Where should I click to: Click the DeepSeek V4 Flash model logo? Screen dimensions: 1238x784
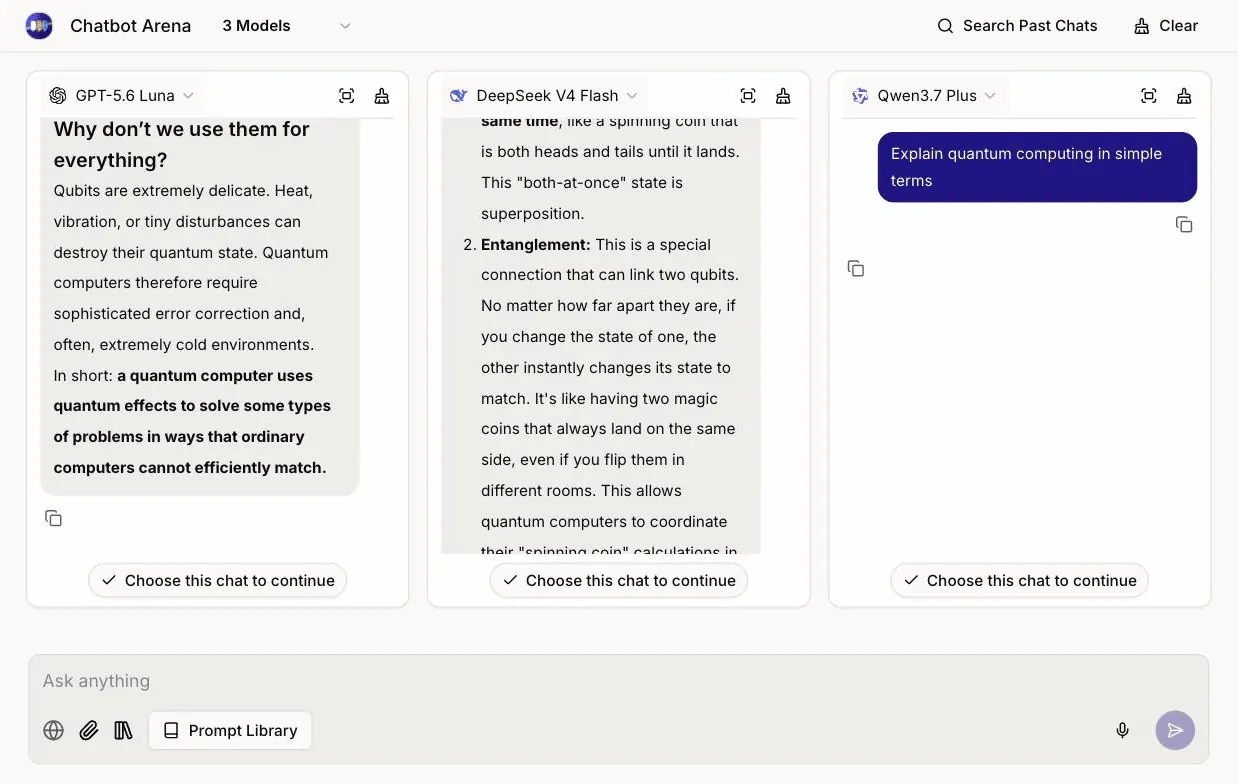[459, 96]
